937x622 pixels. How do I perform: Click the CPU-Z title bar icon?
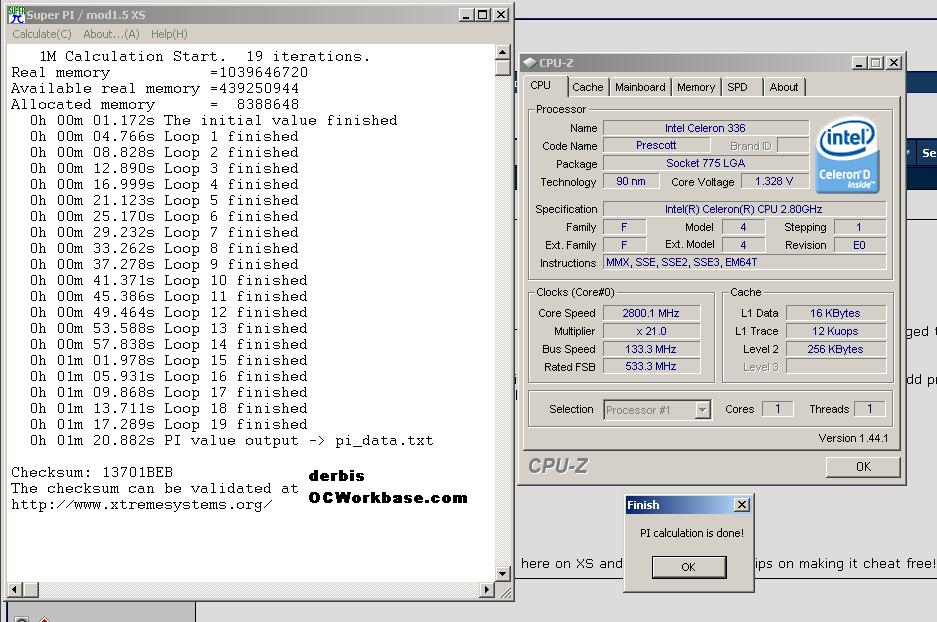click(x=529, y=62)
